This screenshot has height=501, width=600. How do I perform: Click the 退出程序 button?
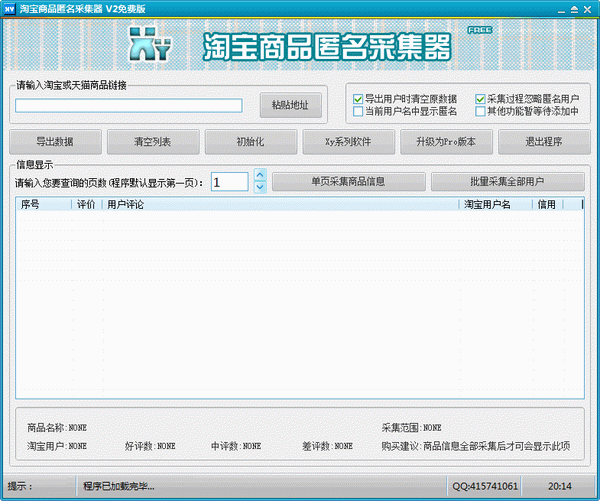click(544, 142)
